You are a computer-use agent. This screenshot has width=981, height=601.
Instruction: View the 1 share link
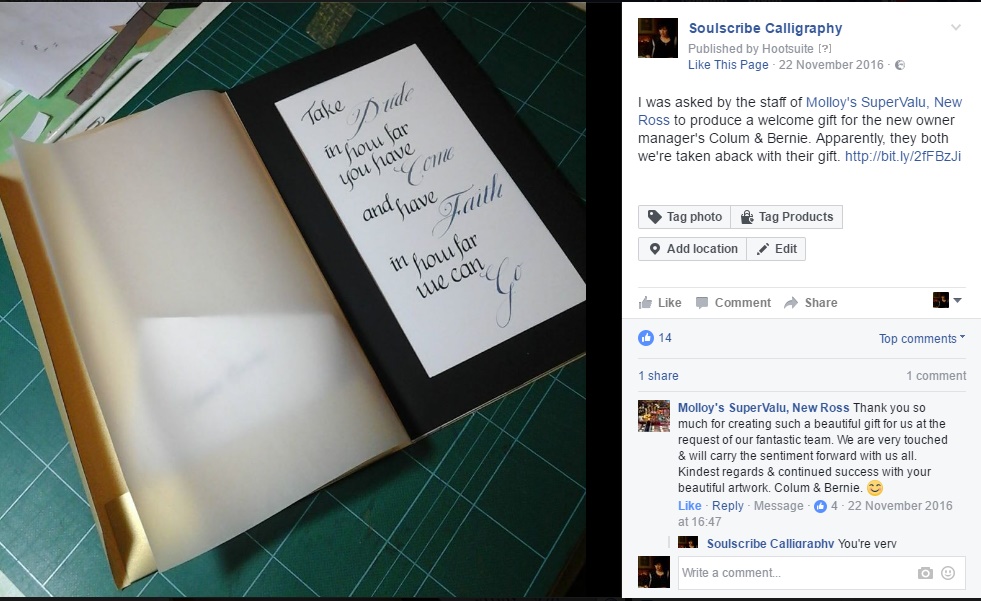click(x=658, y=376)
